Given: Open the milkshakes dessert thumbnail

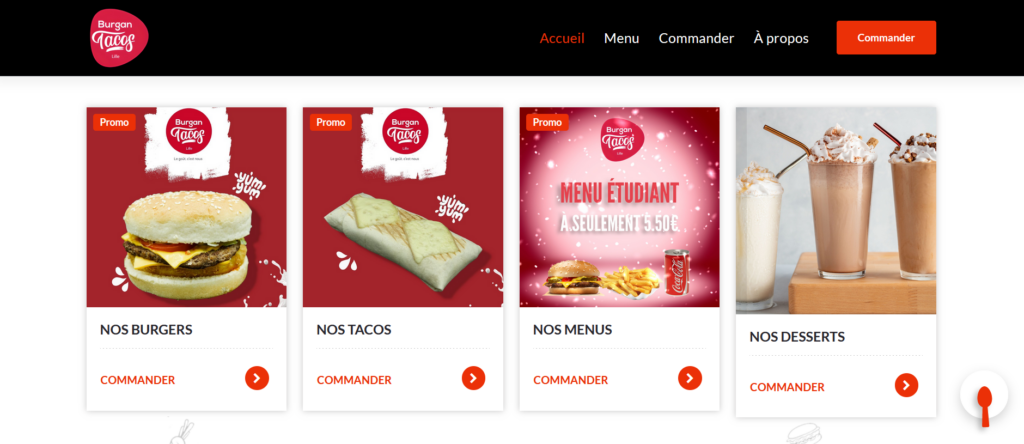Looking at the screenshot, I should coord(836,210).
